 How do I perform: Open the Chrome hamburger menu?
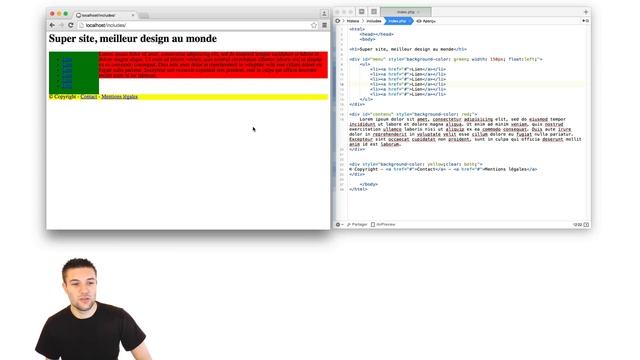pyautogui.click(x=324, y=25)
